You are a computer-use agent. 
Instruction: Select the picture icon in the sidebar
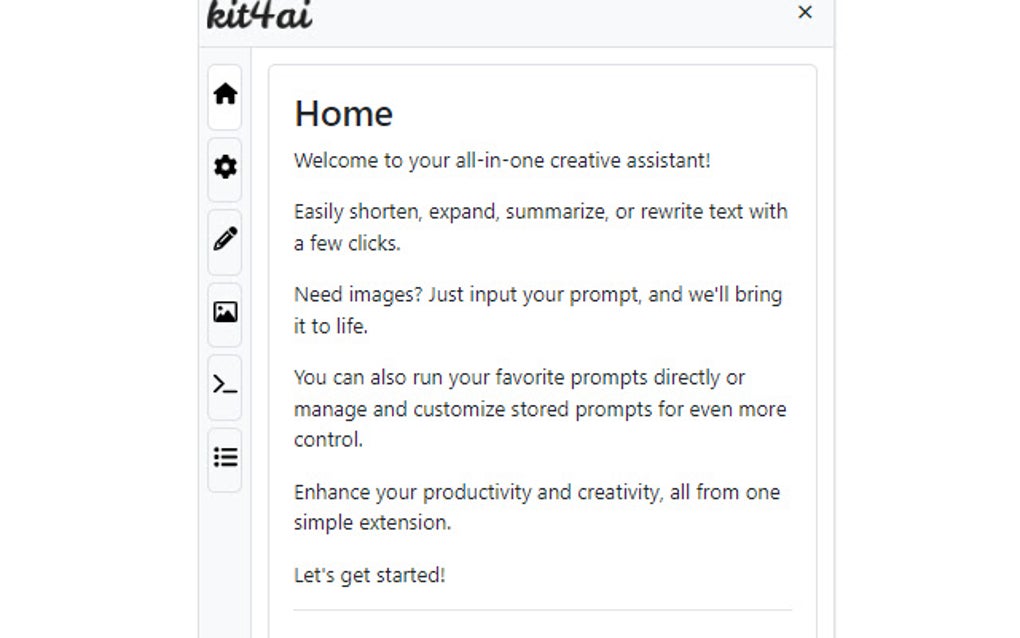pos(224,314)
